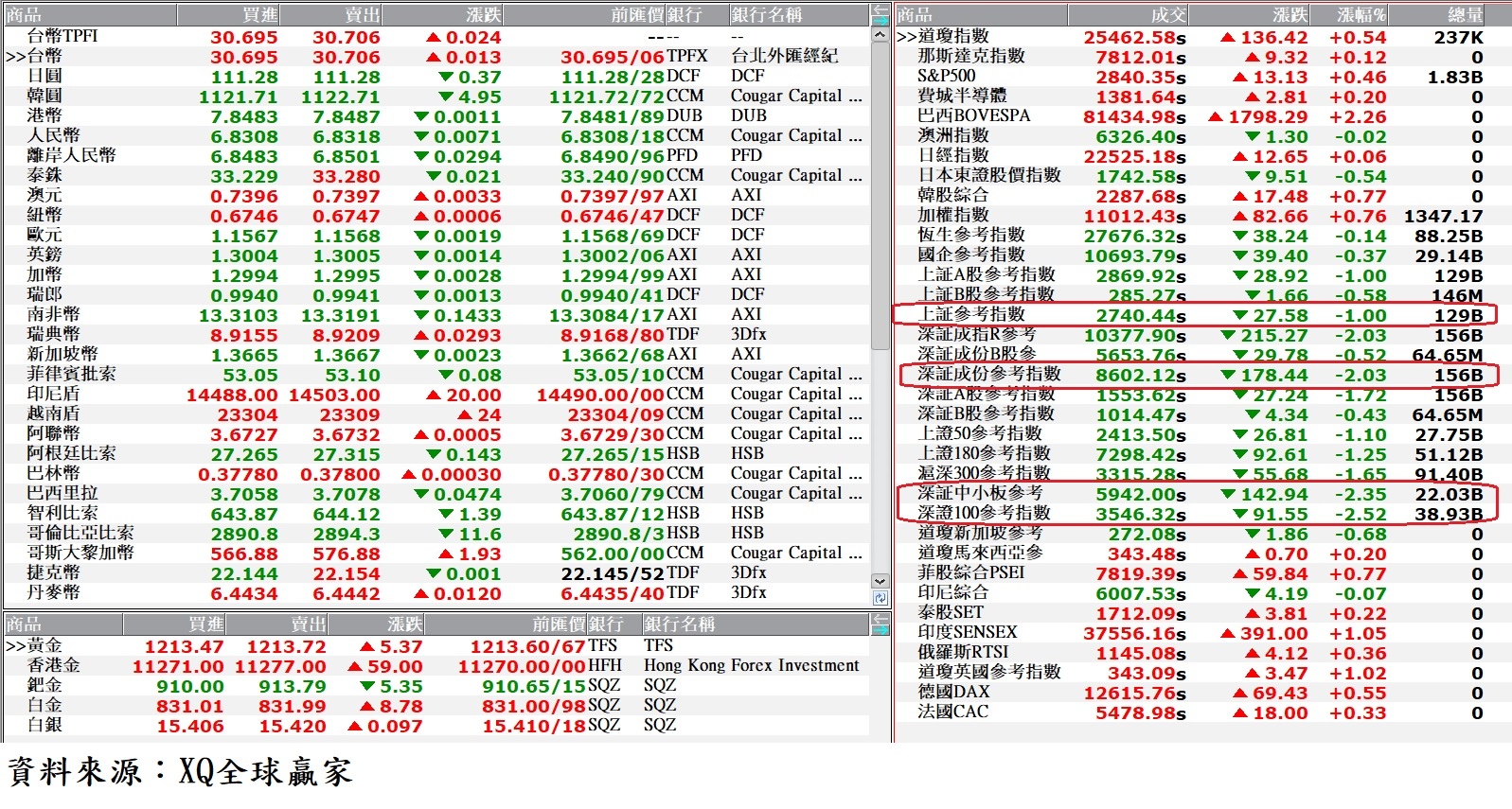Click the scroll-up arrow of the forex list

pos(880,34)
